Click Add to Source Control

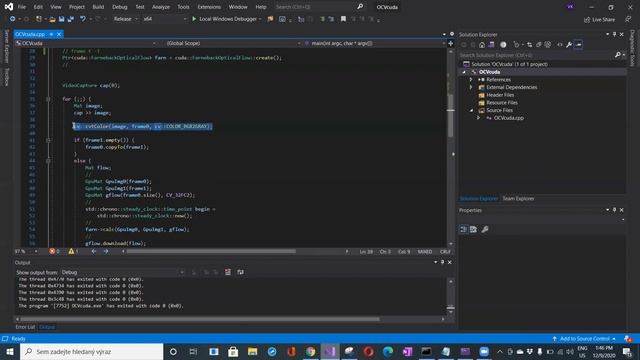[x=584, y=339]
